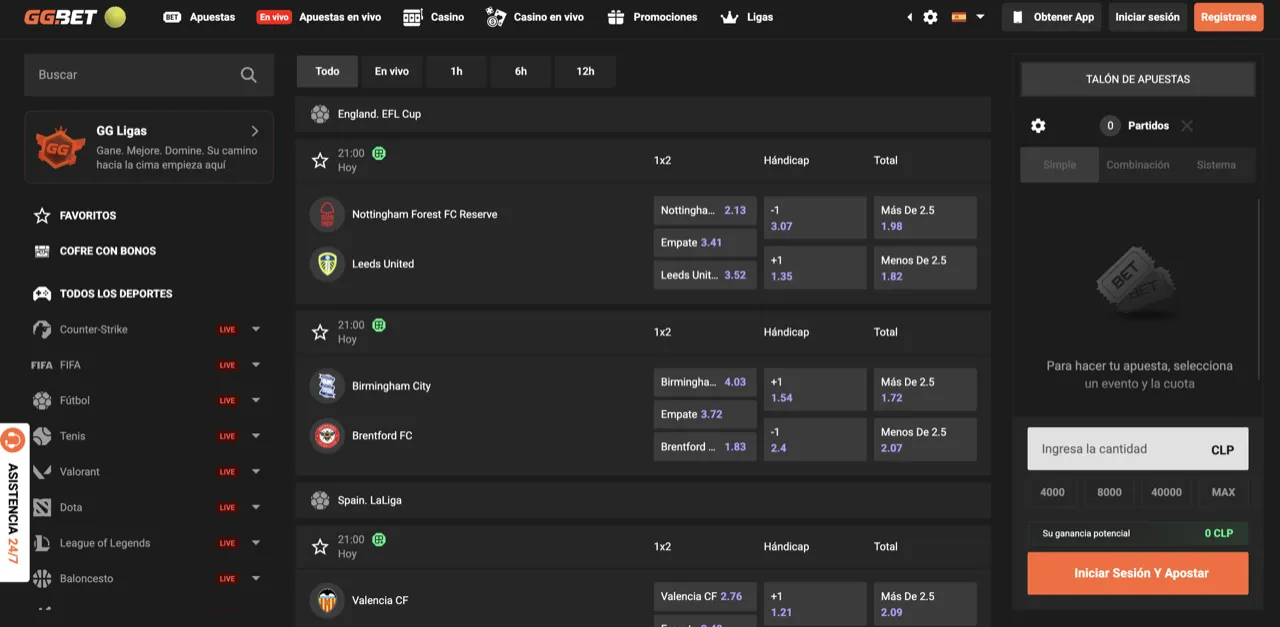Open Casino en vivo menu item
The image size is (1280, 627).
(x=535, y=17)
